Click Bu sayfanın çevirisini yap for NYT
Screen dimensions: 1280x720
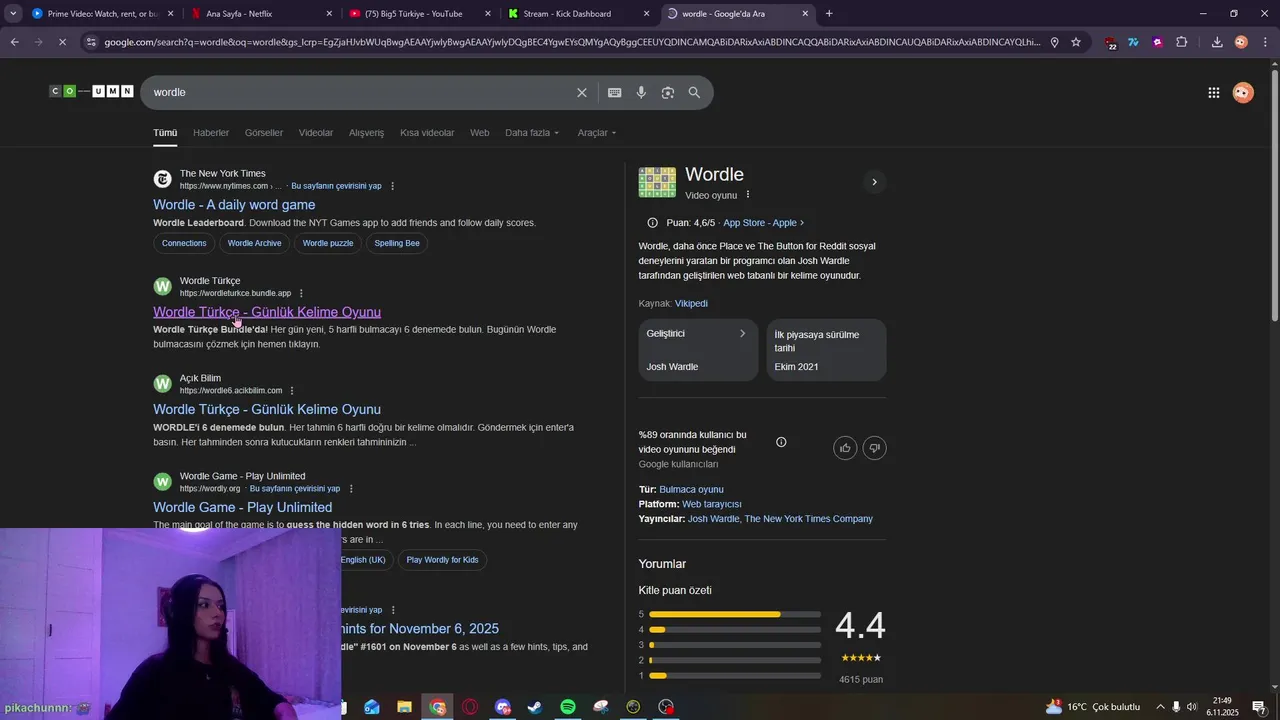[336, 186]
